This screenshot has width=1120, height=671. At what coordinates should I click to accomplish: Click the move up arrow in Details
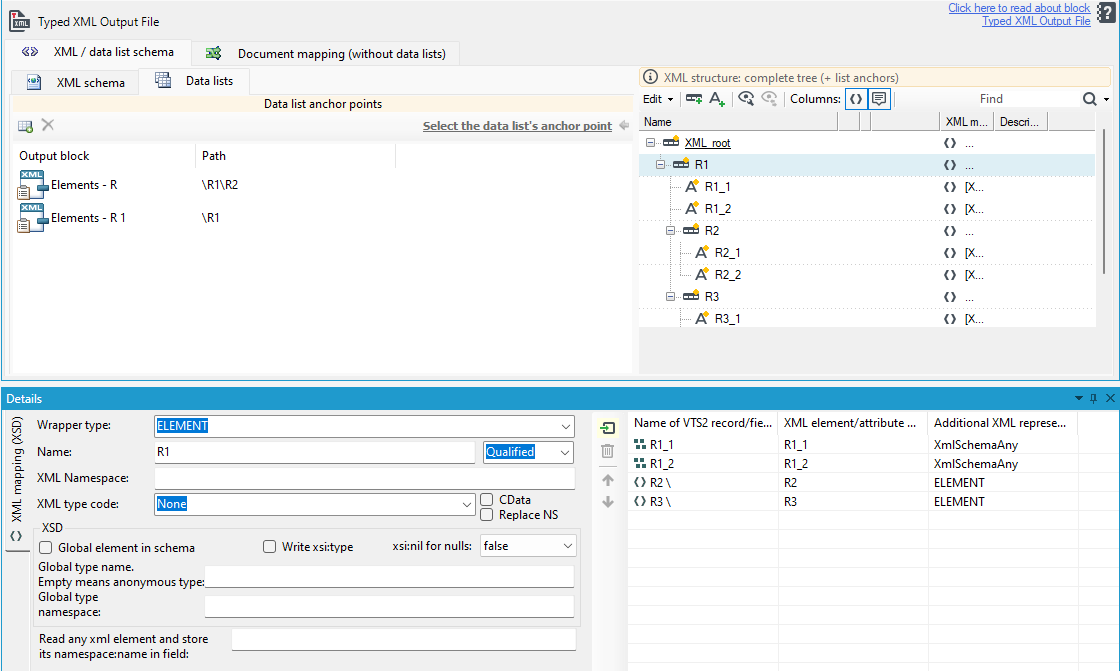click(608, 480)
